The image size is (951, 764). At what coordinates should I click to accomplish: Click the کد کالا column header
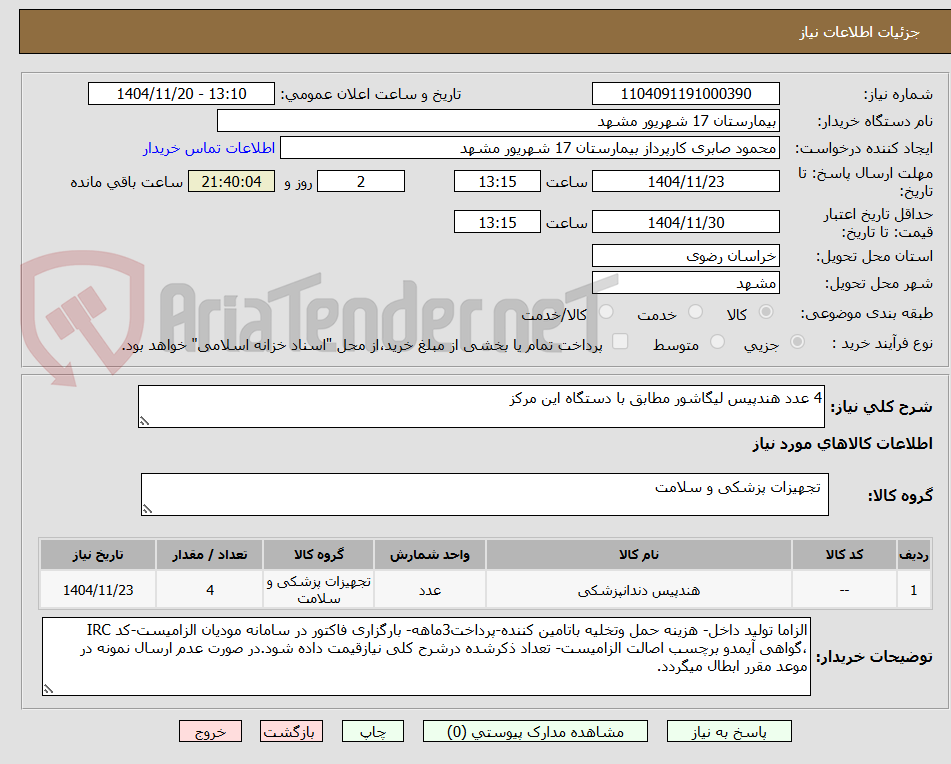click(x=844, y=555)
